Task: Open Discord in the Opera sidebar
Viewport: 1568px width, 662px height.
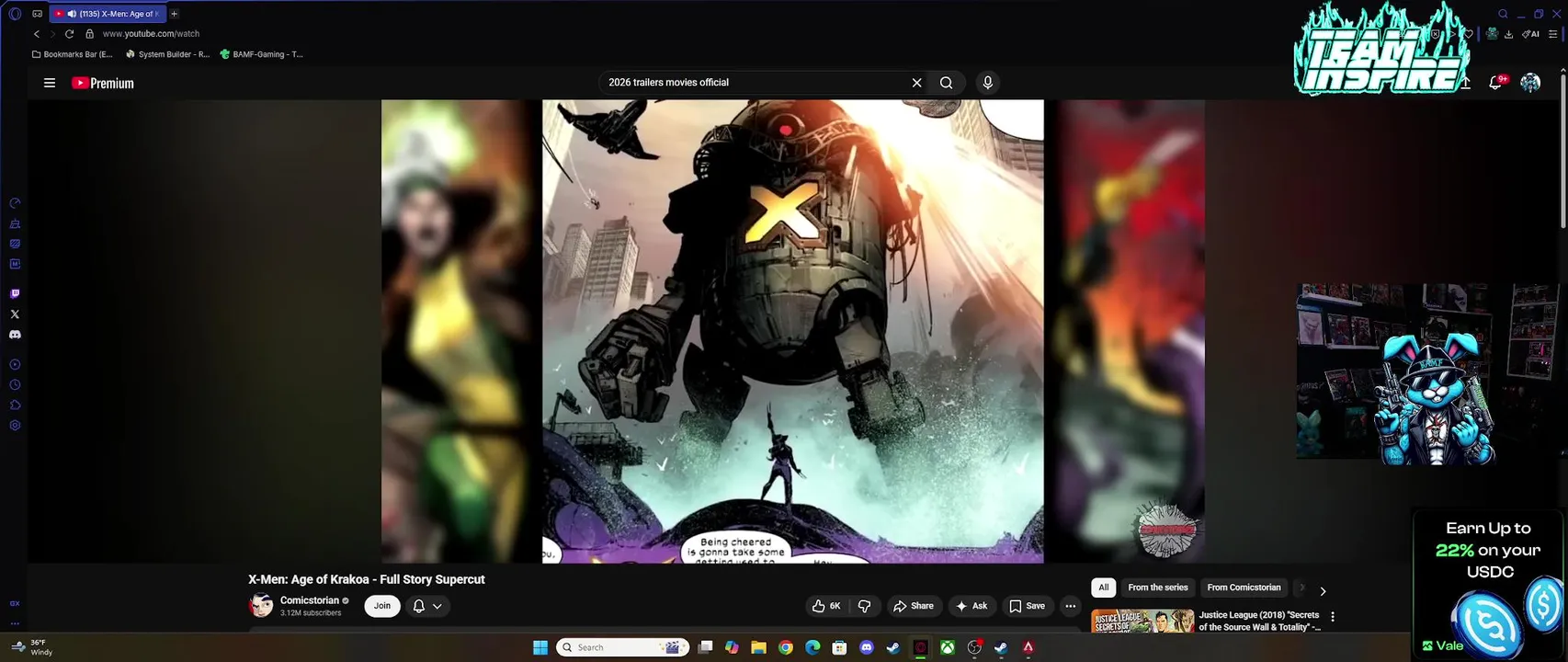Action: 15,335
